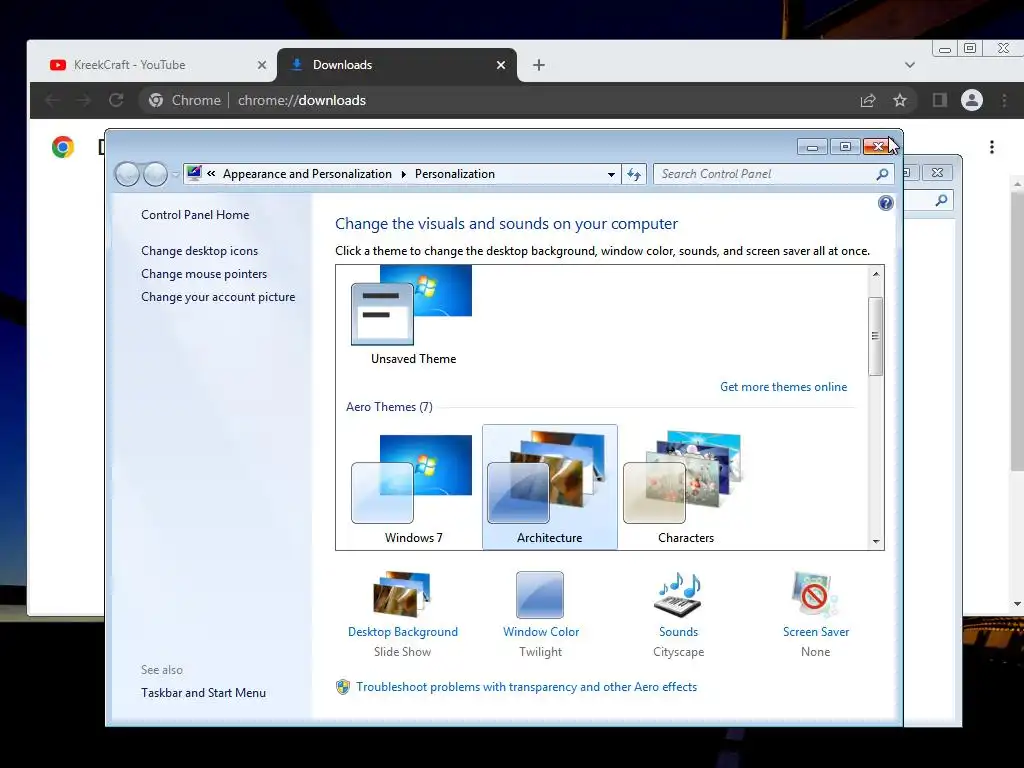Click Chrome's forward navigation arrow

(x=84, y=100)
